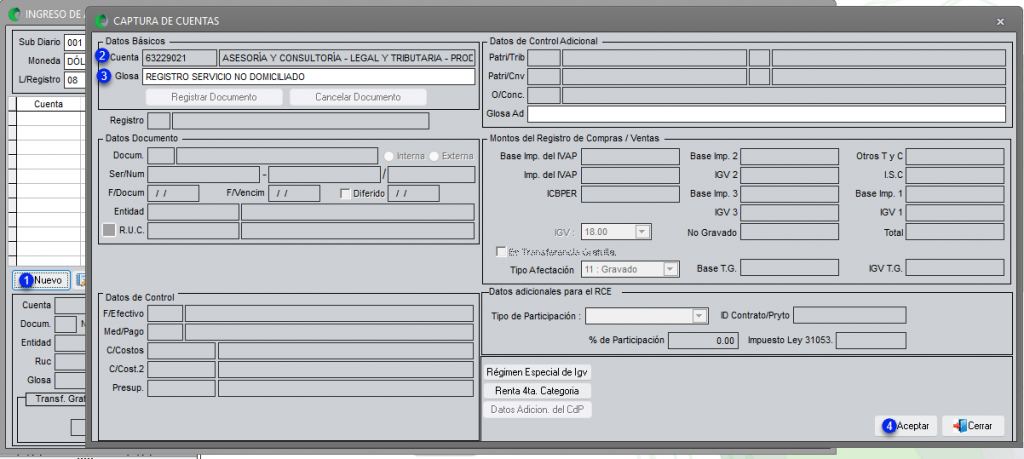Click the IGV 3 field
The width and height of the screenshot is (1024, 459).
point(789,213)
